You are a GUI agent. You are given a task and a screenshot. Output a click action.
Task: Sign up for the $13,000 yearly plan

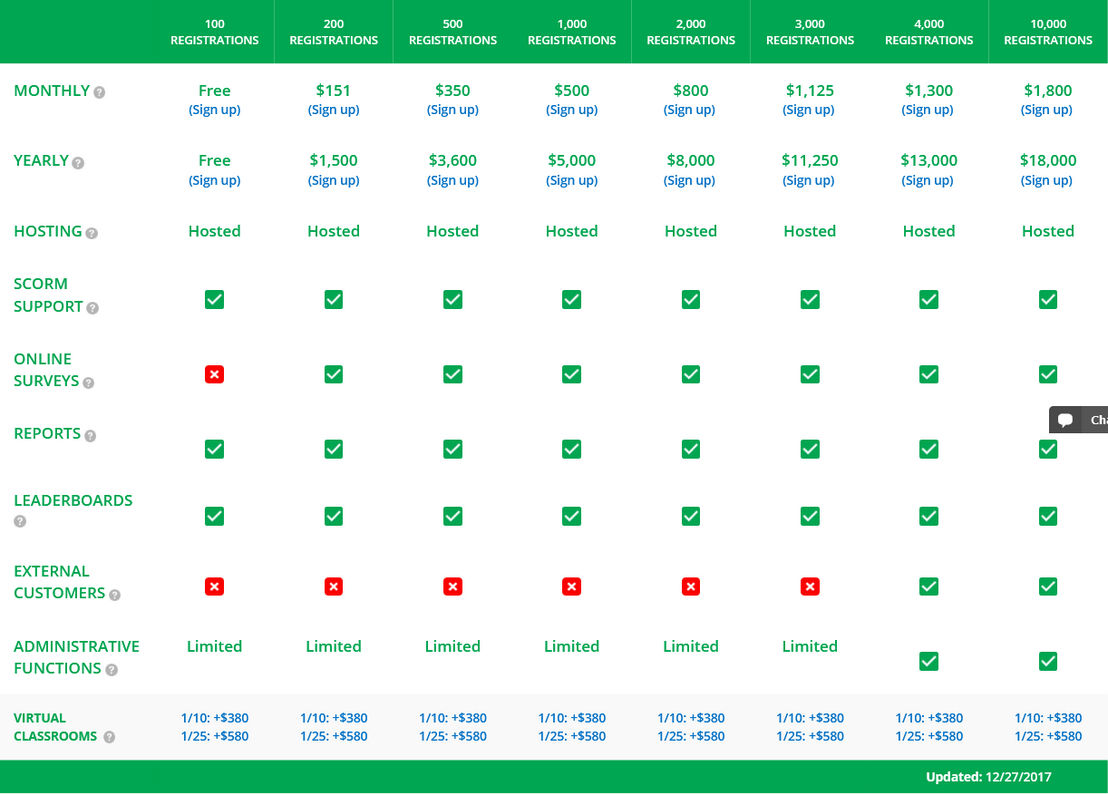[x=927, y=180]
